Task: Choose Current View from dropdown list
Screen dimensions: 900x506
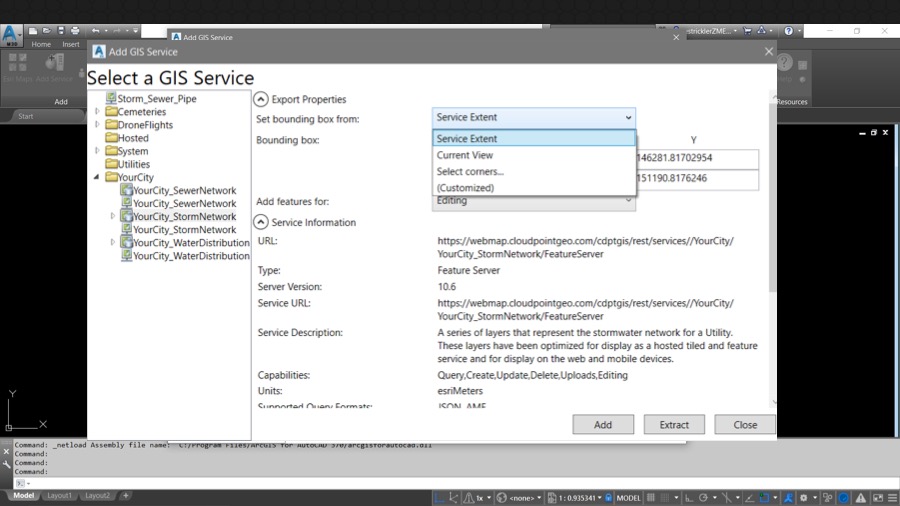Action: click(534, 155)
